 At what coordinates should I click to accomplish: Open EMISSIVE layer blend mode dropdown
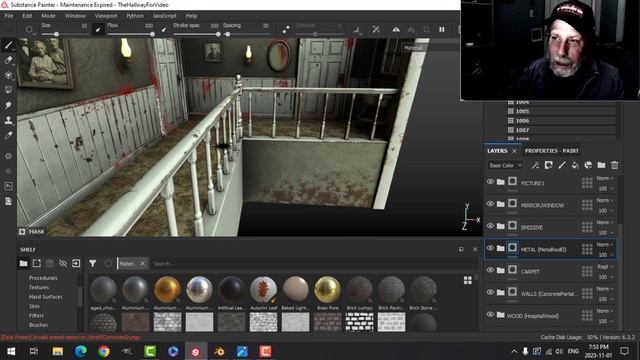tap(605, 222)
